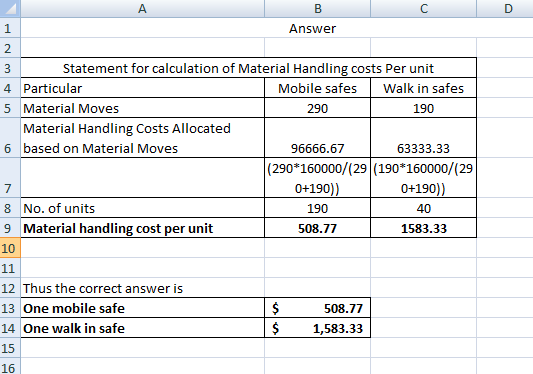Viewport: 533px width, 374px height.
Task: Select 'Material handling cost per unit' cell
Action: 142,228
